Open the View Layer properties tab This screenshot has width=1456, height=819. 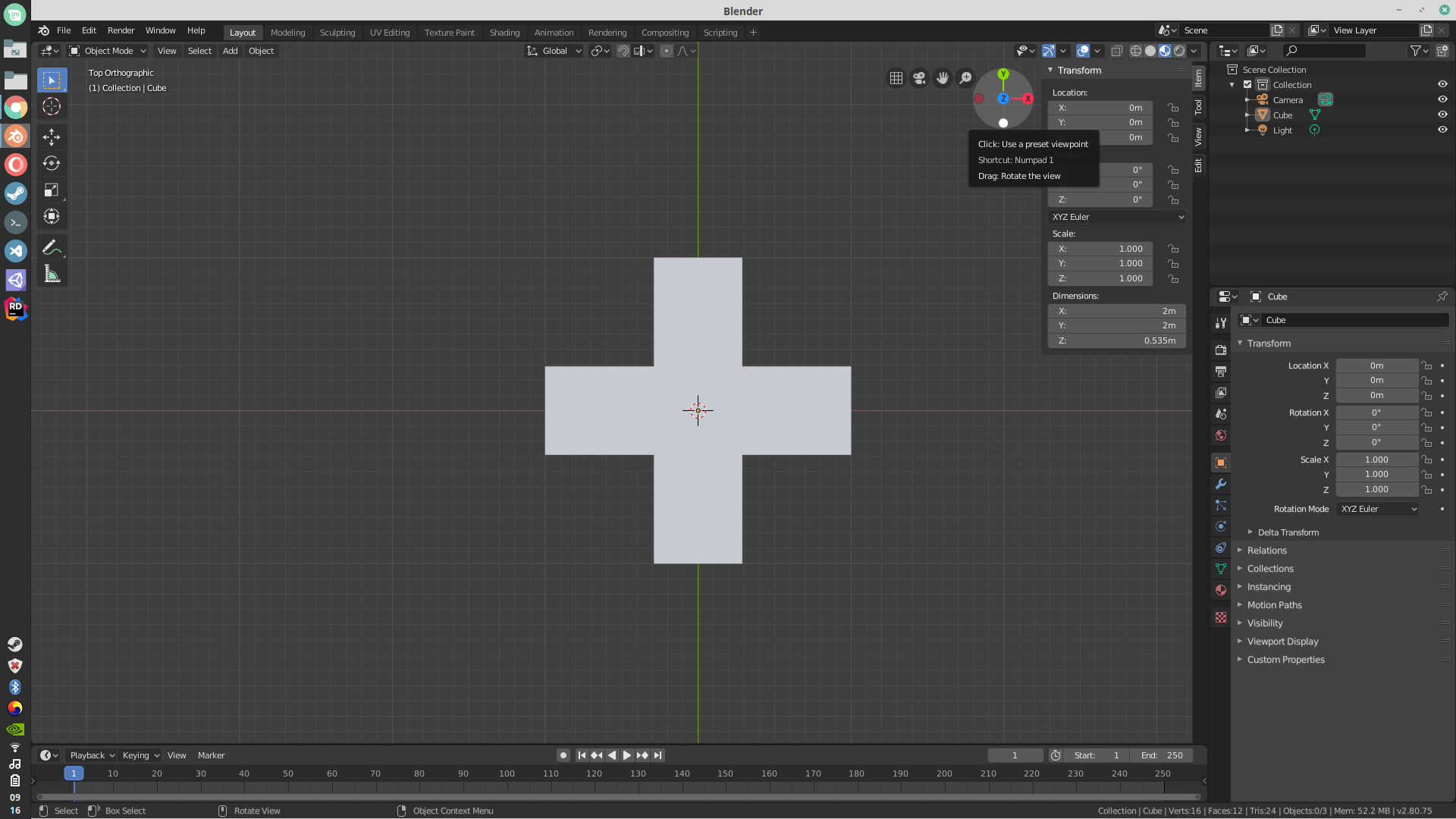point(1220,393)
